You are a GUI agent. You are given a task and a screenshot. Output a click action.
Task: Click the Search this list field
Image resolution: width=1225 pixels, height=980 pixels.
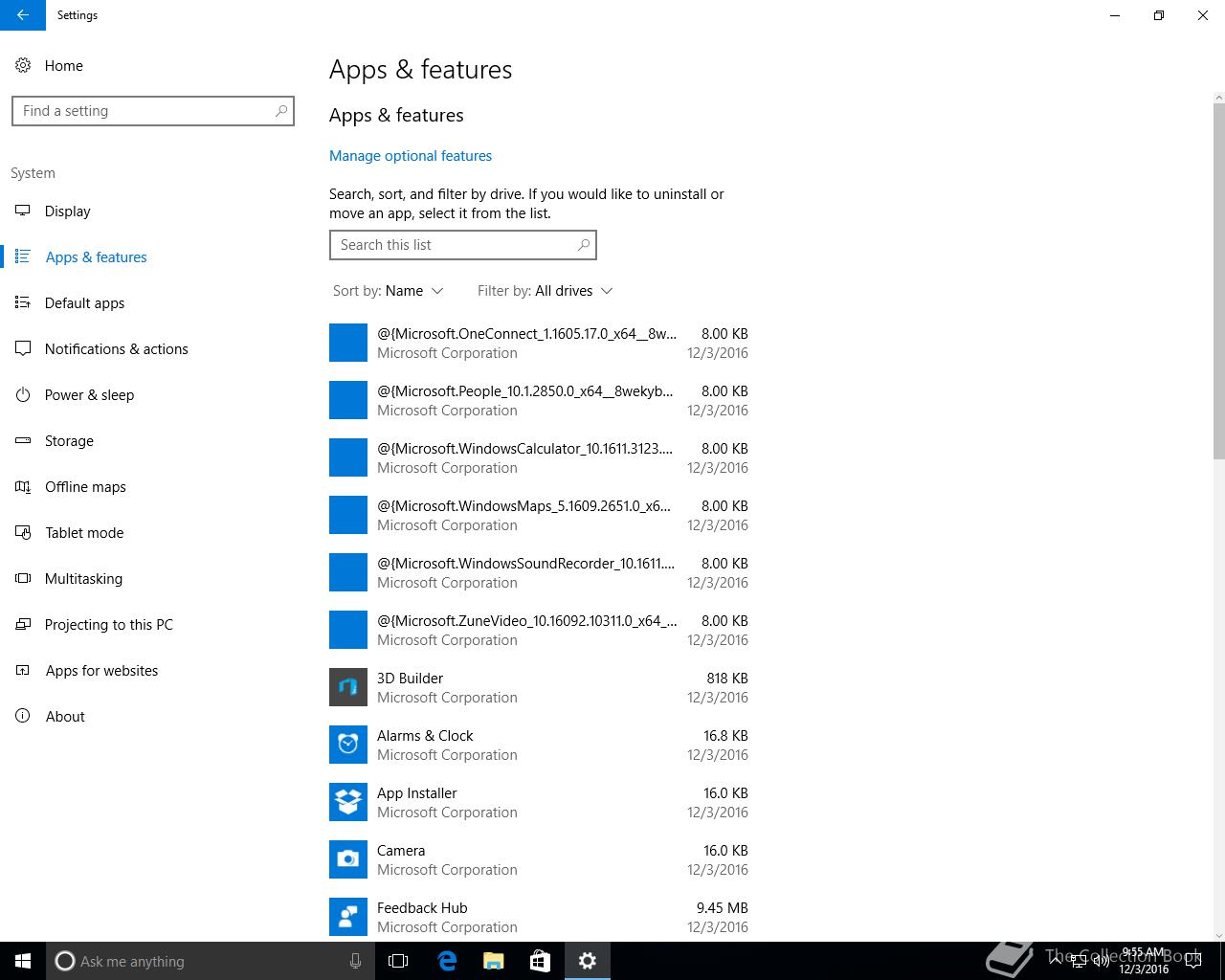tap(463, 245)
